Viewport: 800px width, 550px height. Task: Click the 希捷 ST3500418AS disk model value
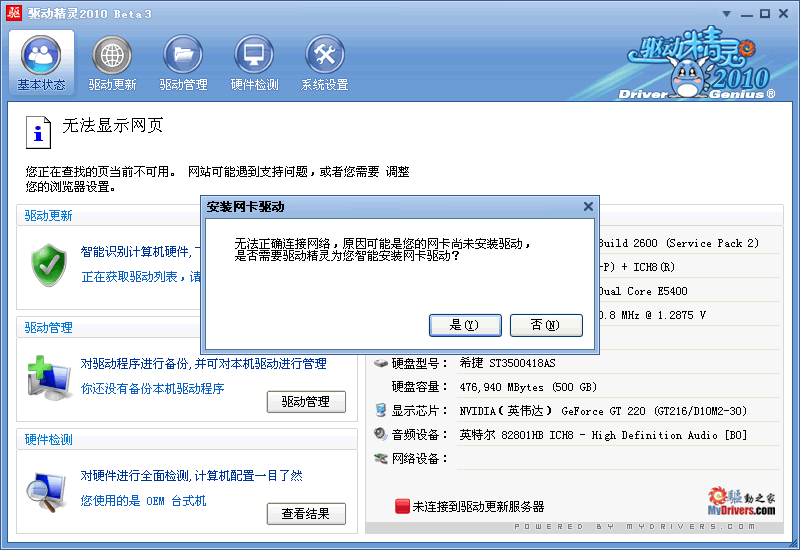(x=508, y=363)
